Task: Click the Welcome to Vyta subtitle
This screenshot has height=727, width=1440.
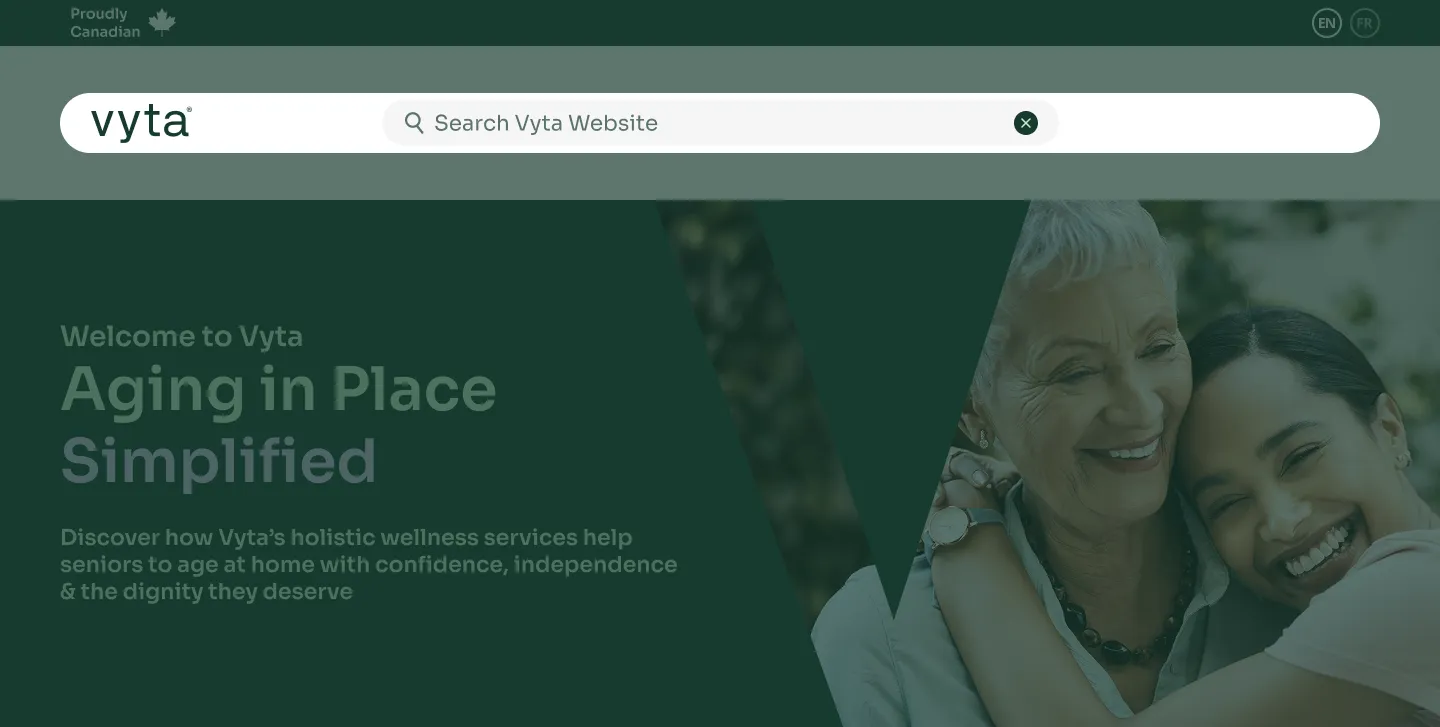Action: [x=181, y=336]
